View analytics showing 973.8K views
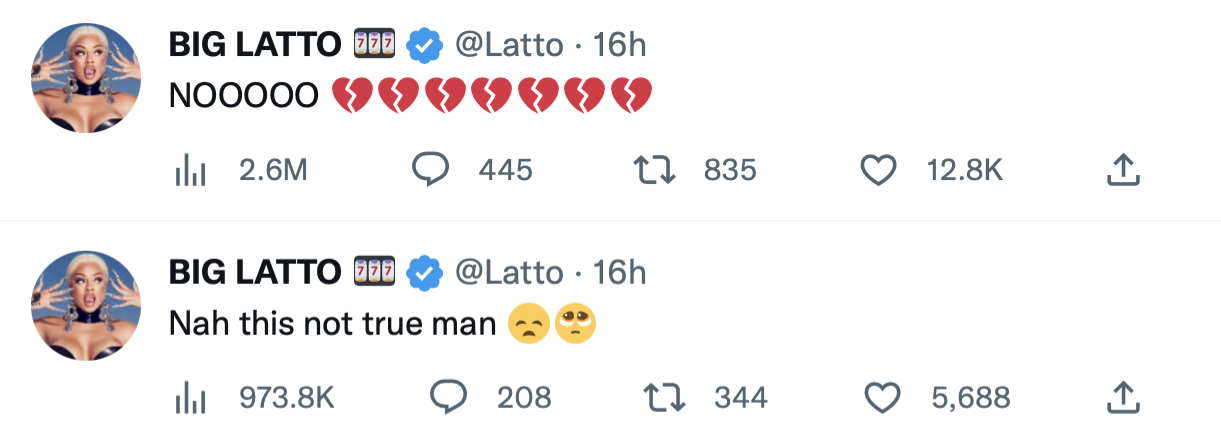Screen dimensions: 1221x445 (x=190, y=398)
